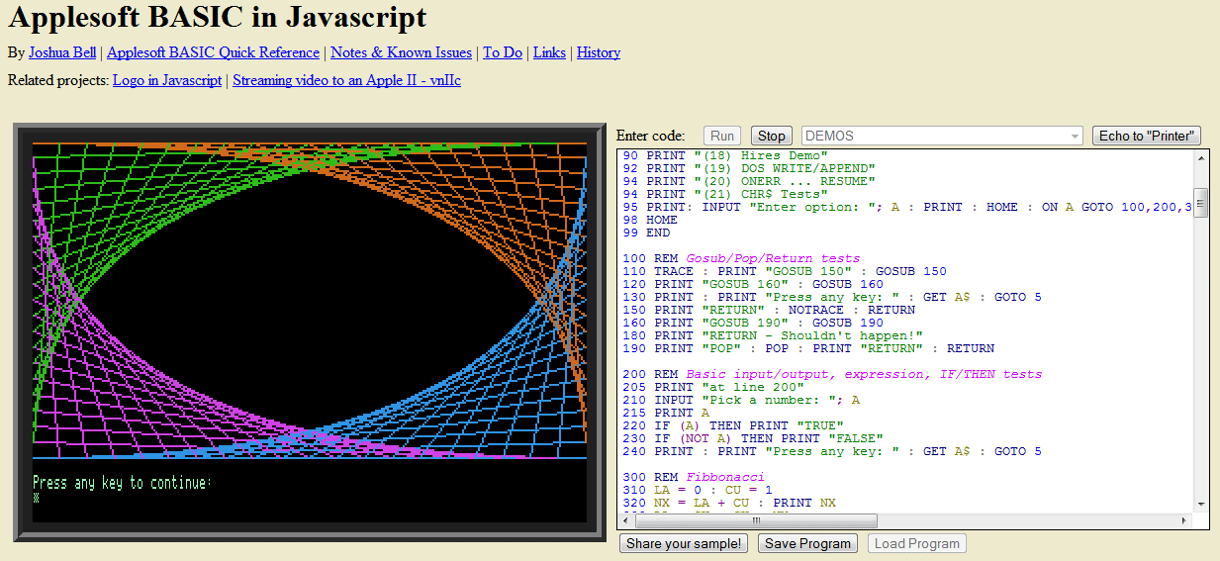Click the Applesoft BASIC in Javascript heading
1220x561 pixels.
(x=217, y=18)
